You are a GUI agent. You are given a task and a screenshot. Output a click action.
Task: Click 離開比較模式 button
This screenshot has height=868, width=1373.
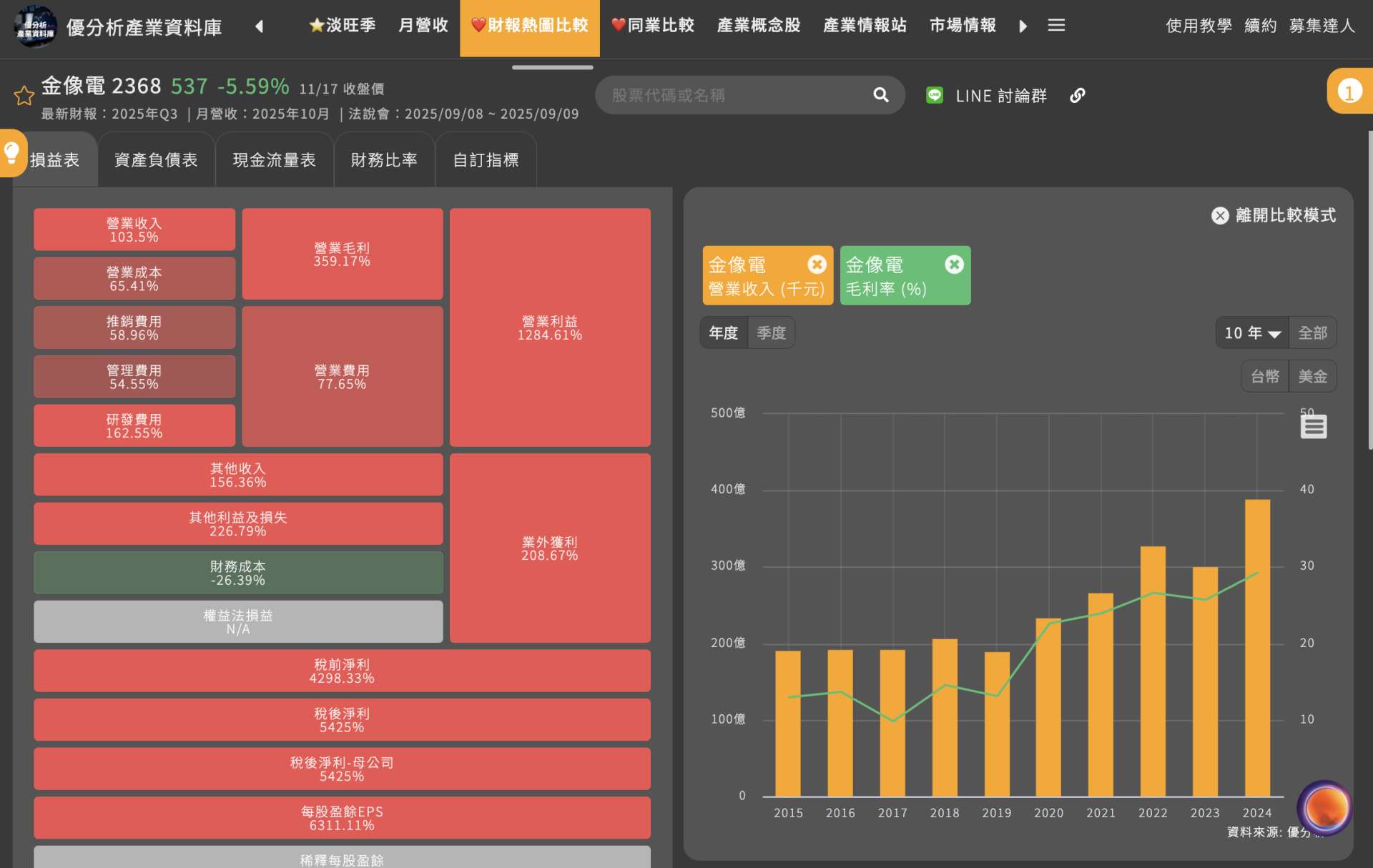click(1273, 215)
